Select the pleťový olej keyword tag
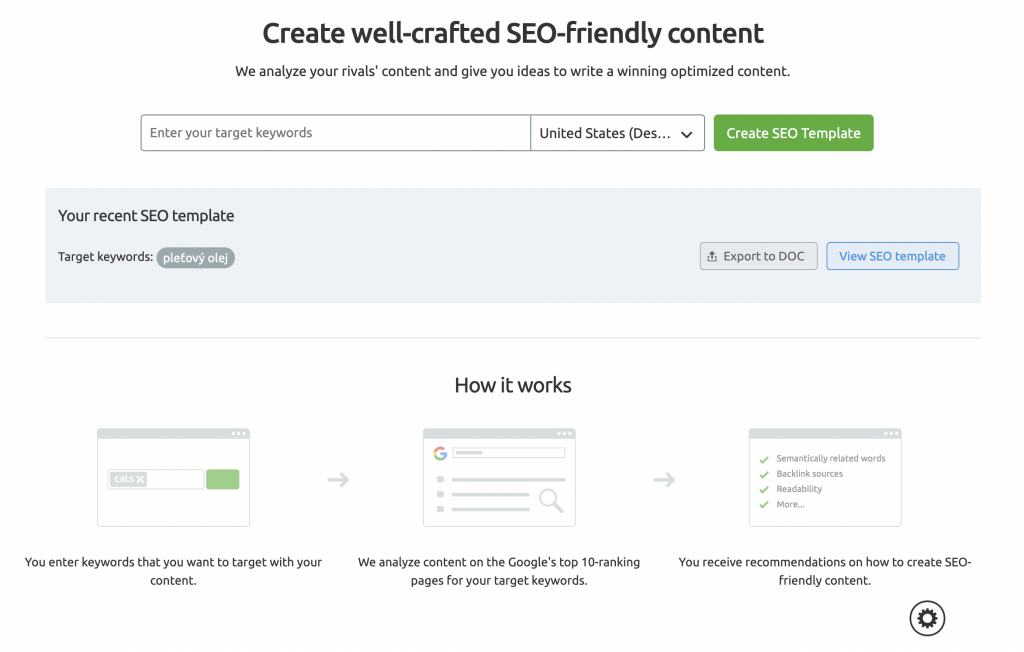Screen dimensions: 1024x652 coord(195,258)
